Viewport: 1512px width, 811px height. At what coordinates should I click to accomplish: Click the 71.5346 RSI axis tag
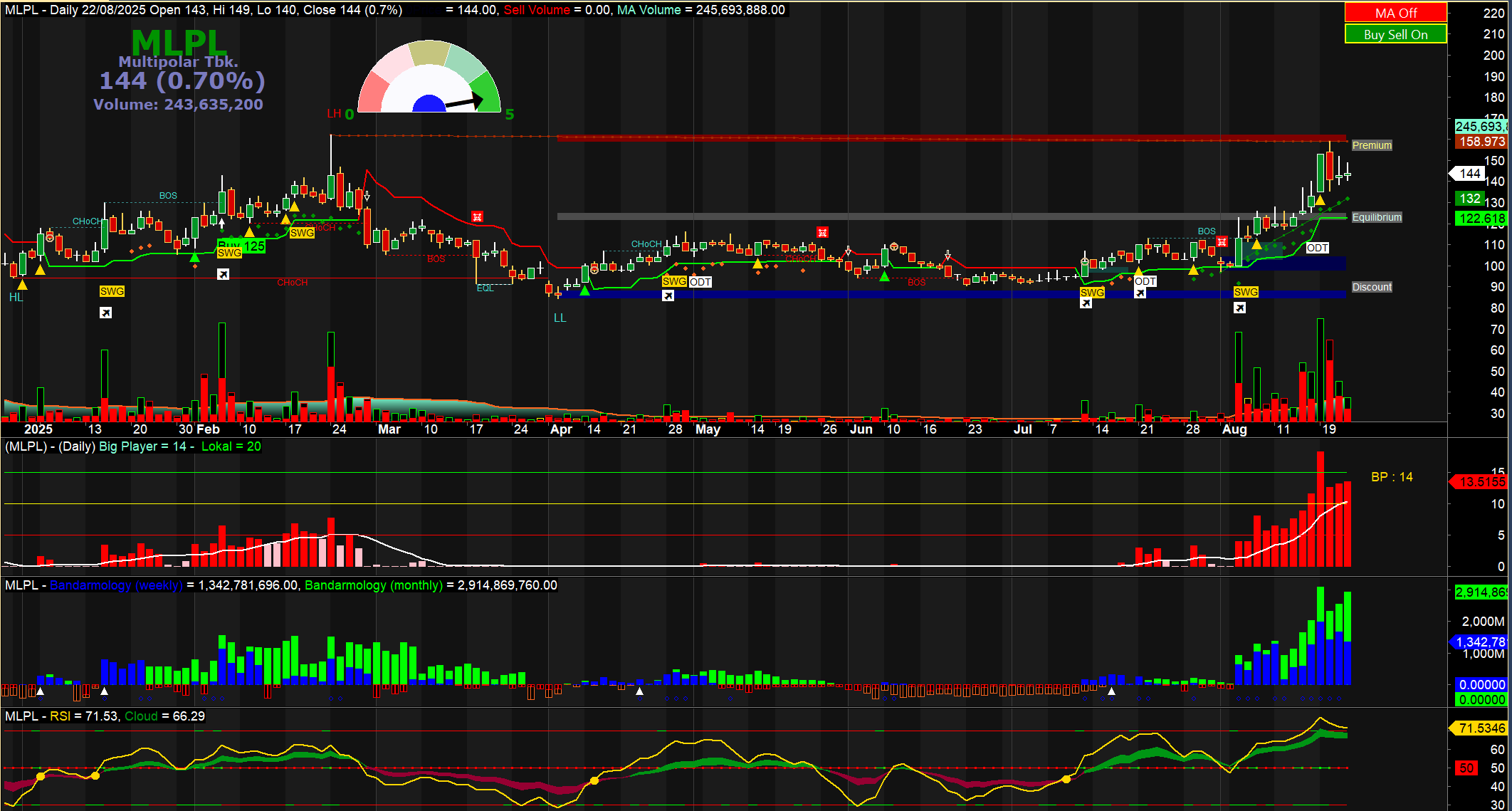(x=1479, y=728)
